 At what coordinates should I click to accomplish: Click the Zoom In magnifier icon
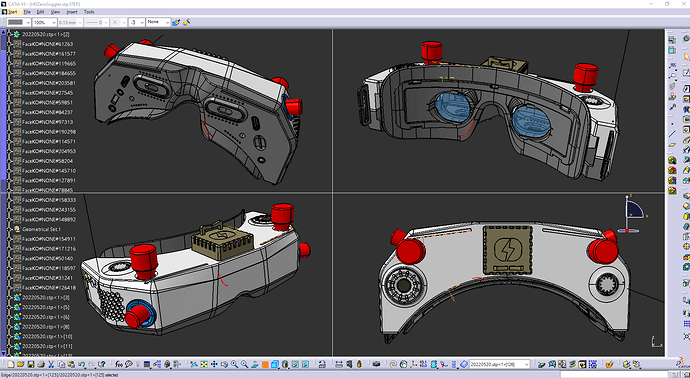pos(234,364)
